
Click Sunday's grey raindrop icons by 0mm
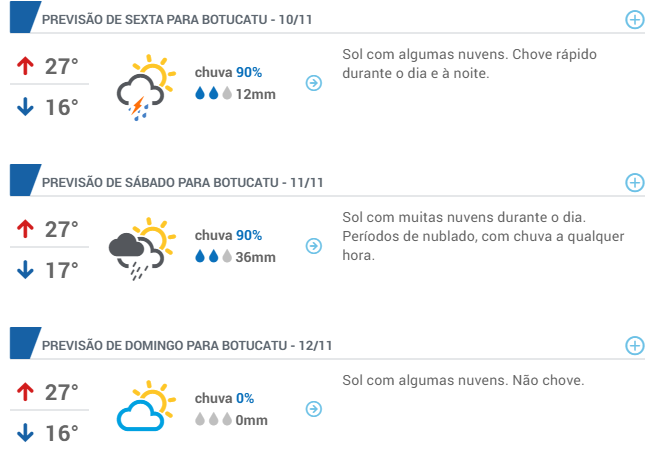213,419
